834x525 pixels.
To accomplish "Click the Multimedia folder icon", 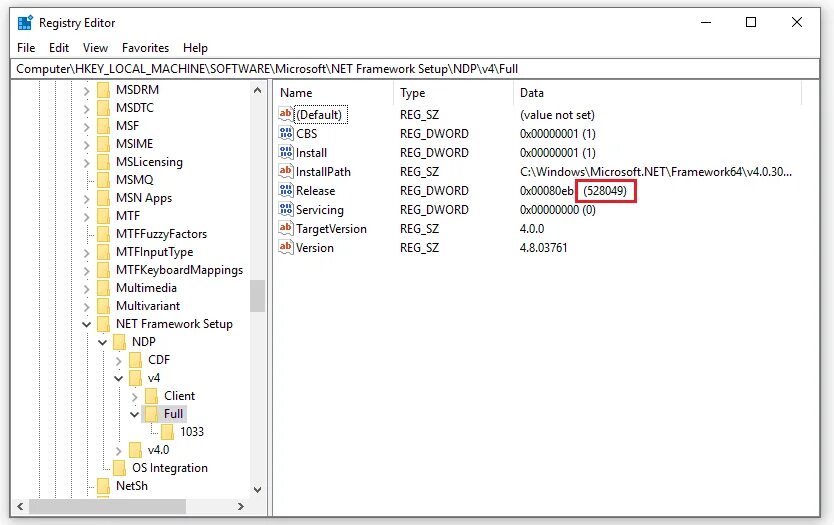I will coord(104,288).
